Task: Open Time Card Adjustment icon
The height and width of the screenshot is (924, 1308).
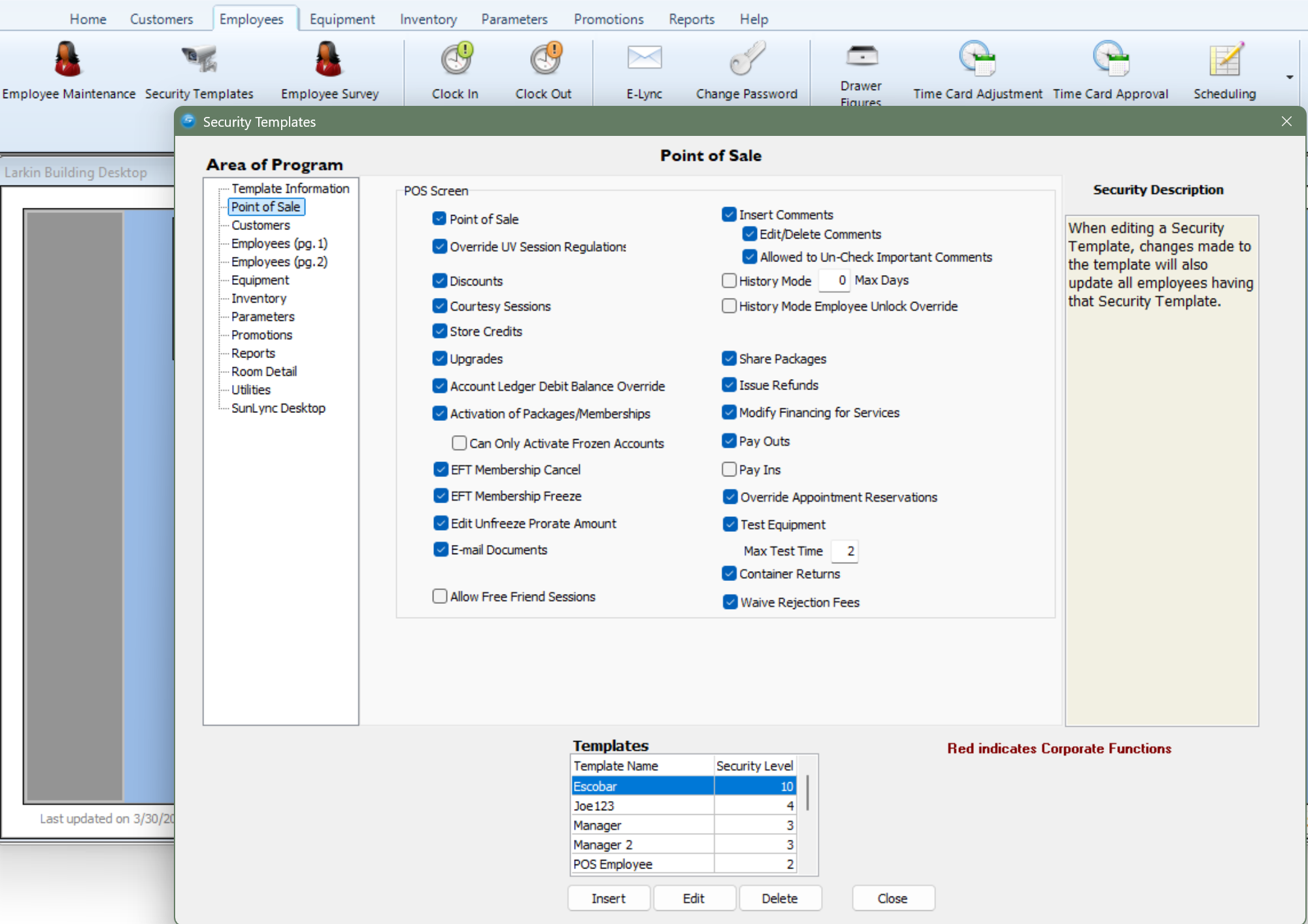Action: pos(977,60)
